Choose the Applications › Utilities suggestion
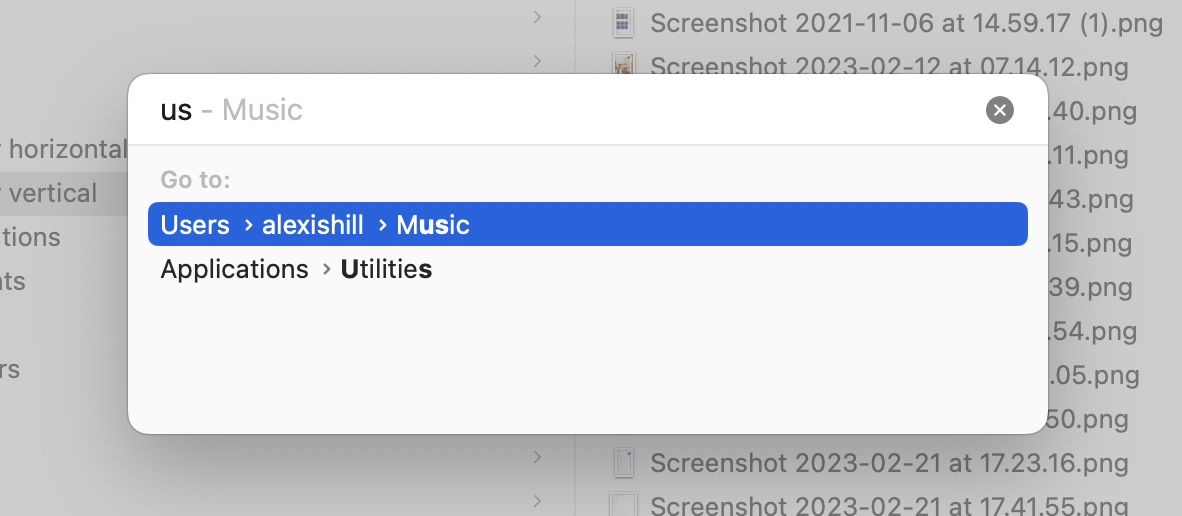 (x=296, y=269)
